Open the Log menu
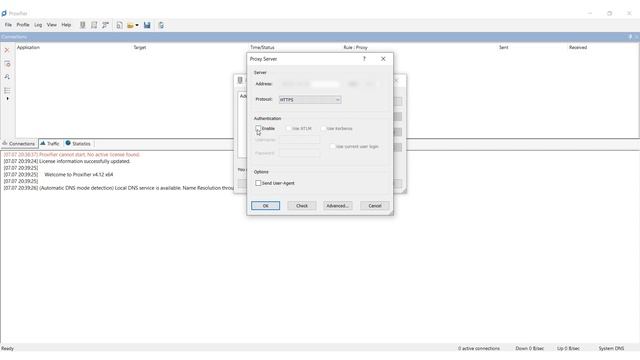This screenshot has height=360, width=640. [x=38, y=25]
